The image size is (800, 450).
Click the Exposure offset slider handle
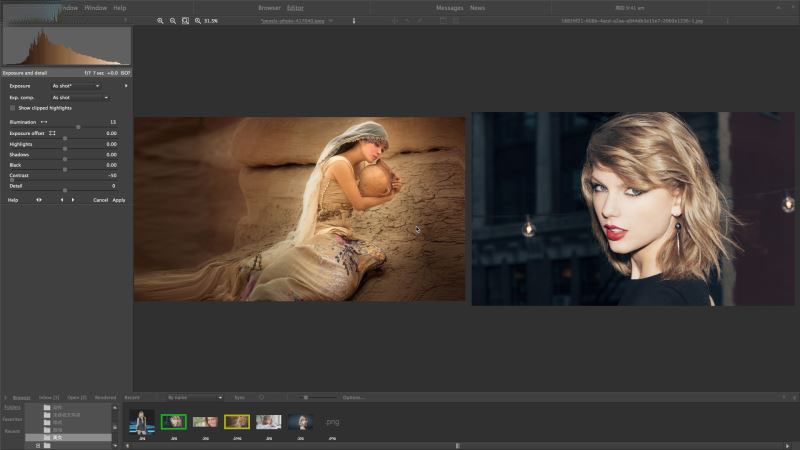pyautogui.click(x=65, y=138)
